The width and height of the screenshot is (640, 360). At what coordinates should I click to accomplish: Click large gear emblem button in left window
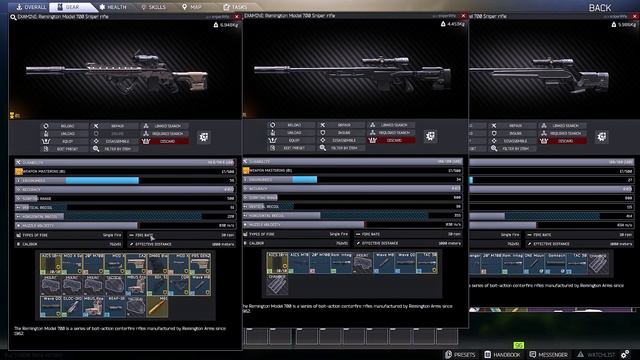(x=204, y=137)
